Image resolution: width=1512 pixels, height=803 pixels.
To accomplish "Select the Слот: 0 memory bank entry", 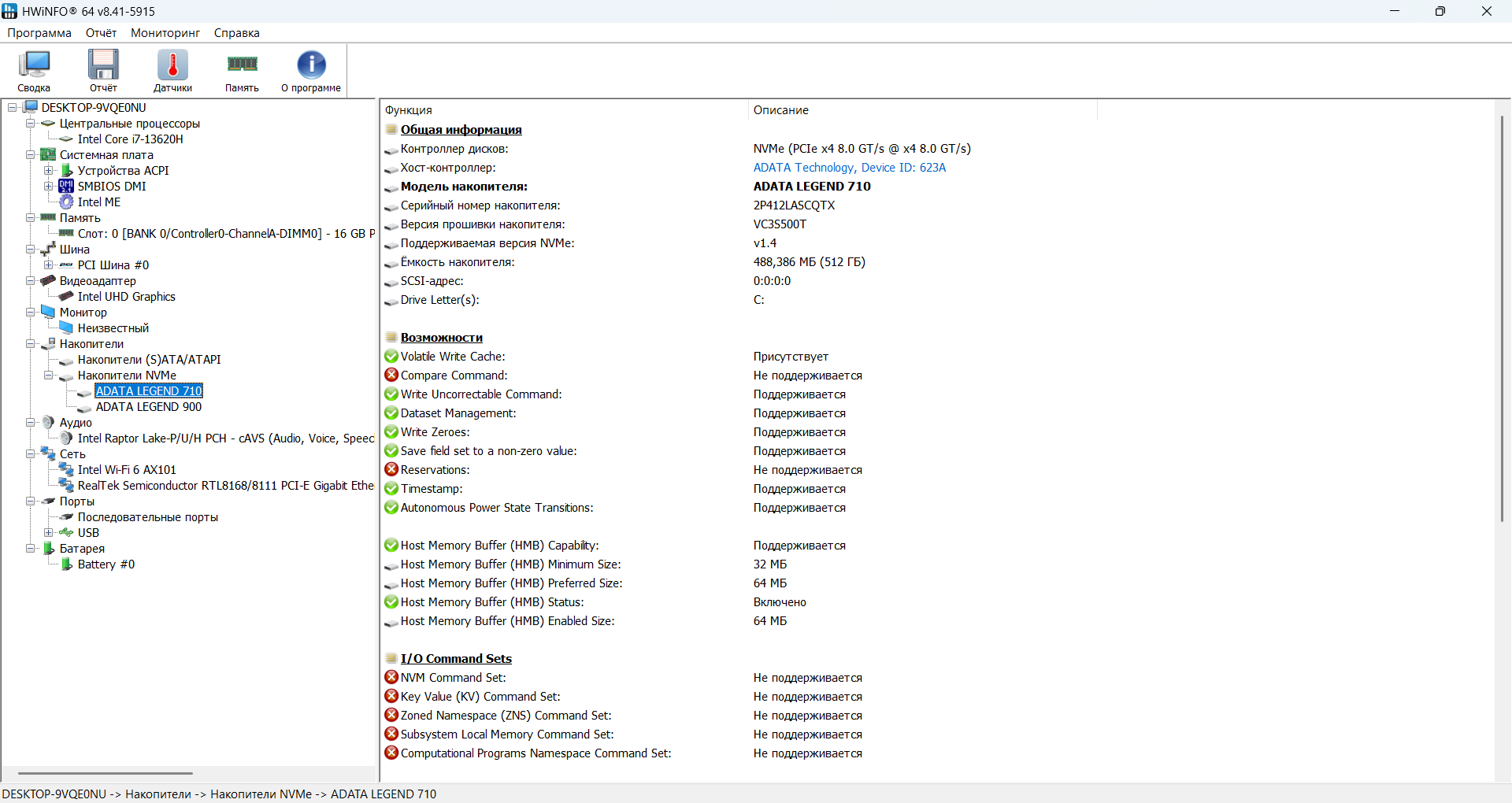I will point(226,234).
